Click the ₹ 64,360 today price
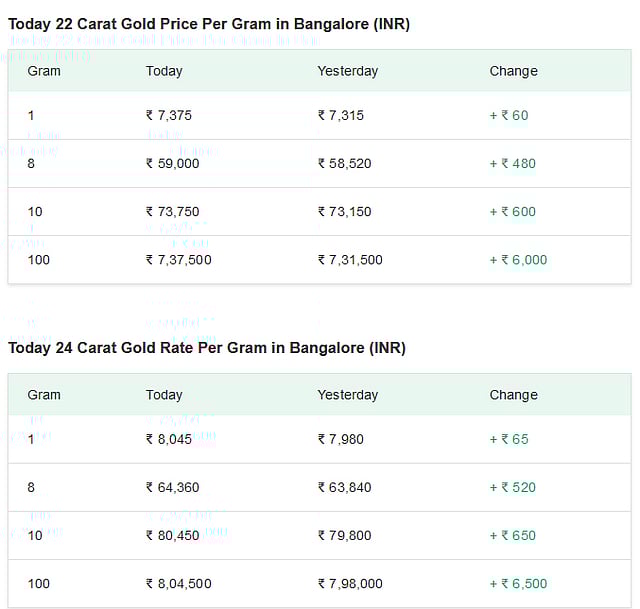640x609 pixels. point(173,487)
